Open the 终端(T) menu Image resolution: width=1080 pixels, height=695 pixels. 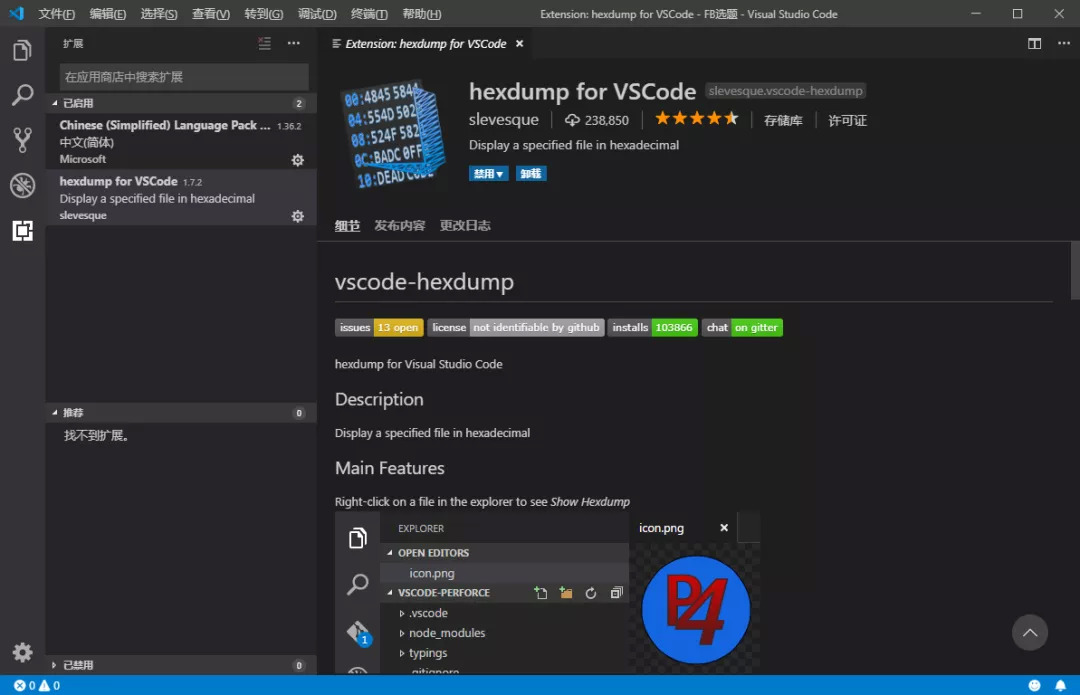[x=369, y=14]
